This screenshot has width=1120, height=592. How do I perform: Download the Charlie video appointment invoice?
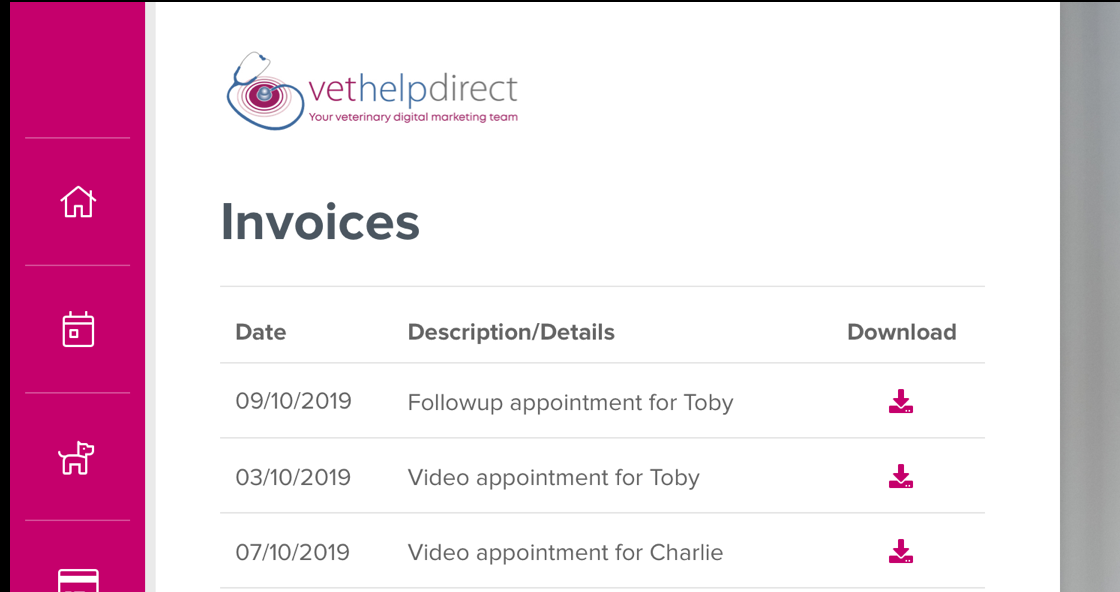(x=901, y=552)
